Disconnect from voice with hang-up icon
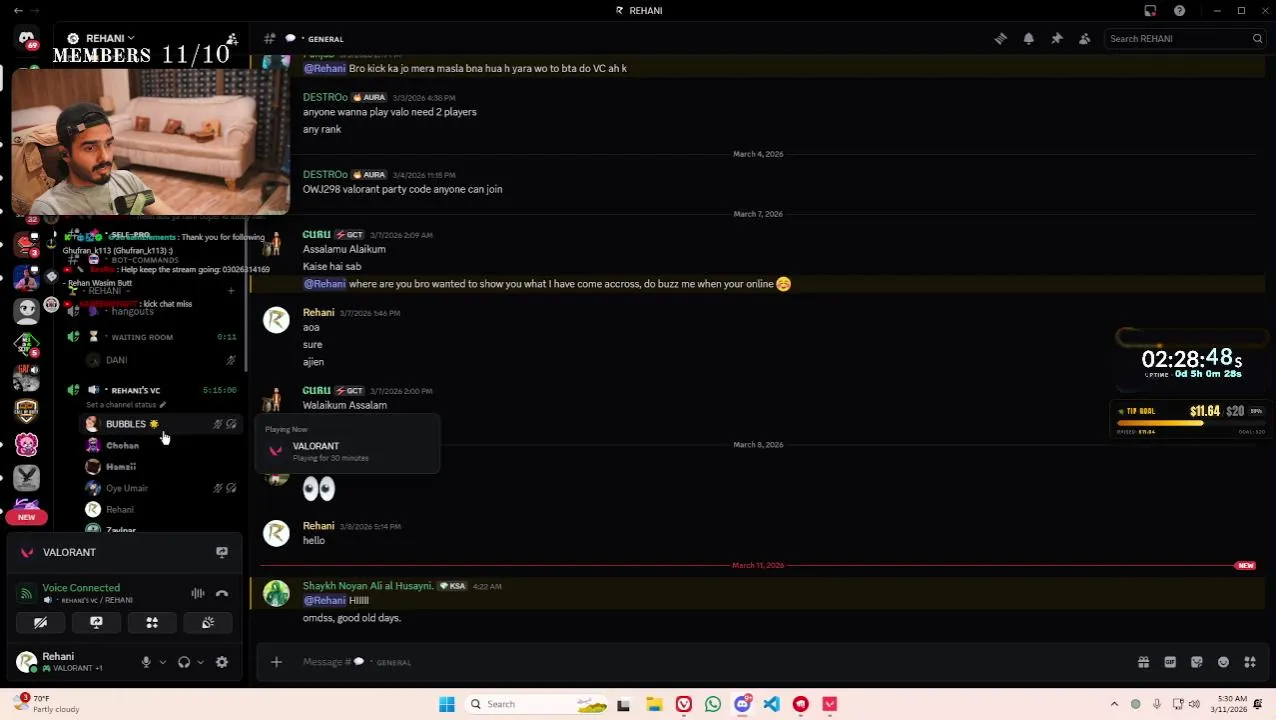 click(222, 594)
